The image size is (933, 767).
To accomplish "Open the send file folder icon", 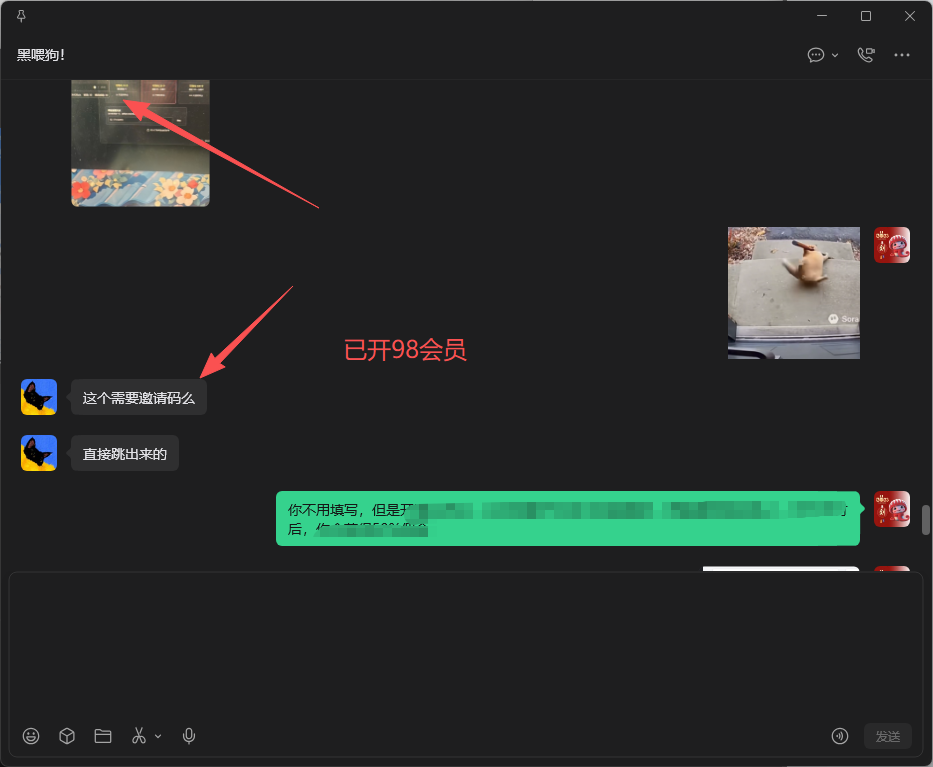I will tap(103, 736).
